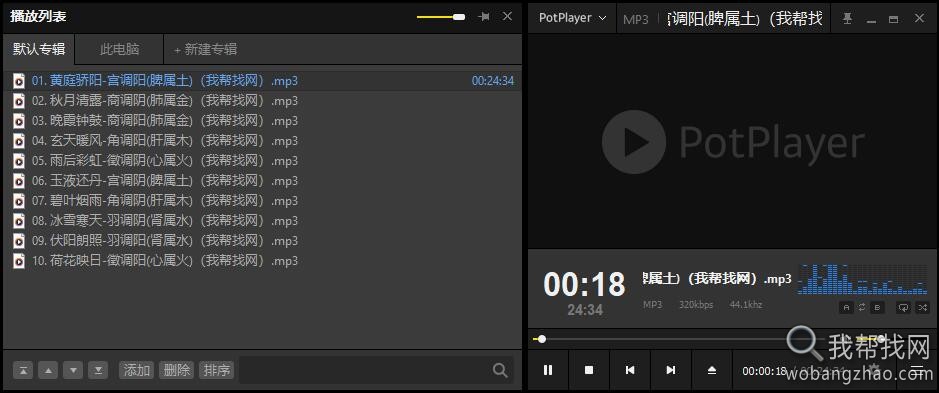This screenshot has width=939, height=393.
Task: Click the 00:24:34 duration of track 01
Action: [x=493, y=81]
